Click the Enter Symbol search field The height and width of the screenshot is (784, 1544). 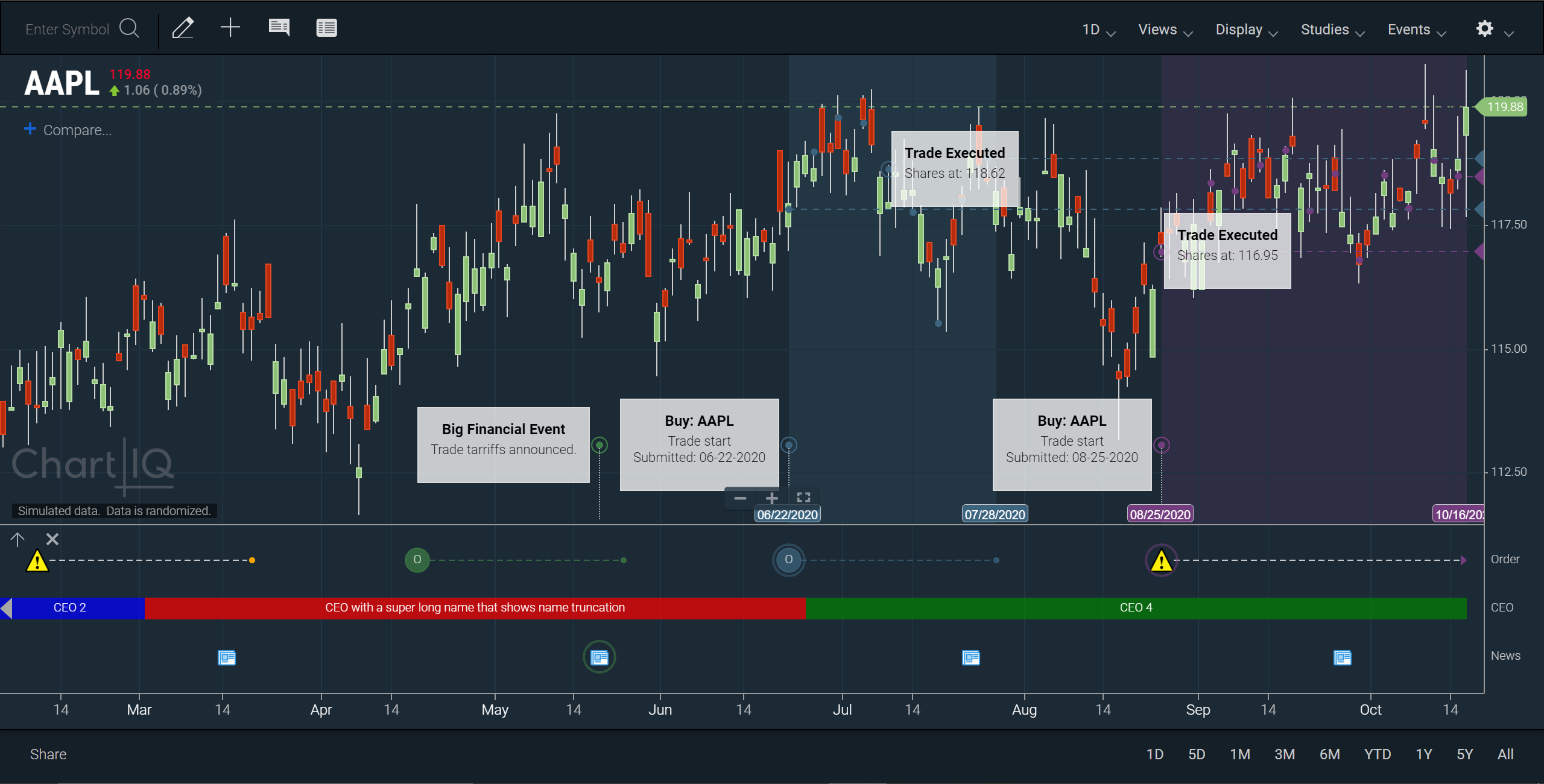pos(67,29)
